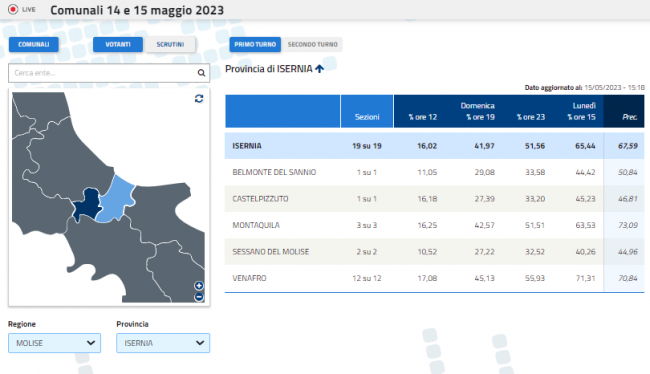The width and height of the screenshot is (650, 374).
Task: Click the search magnifier icon
Action: (x=201, y=73)
